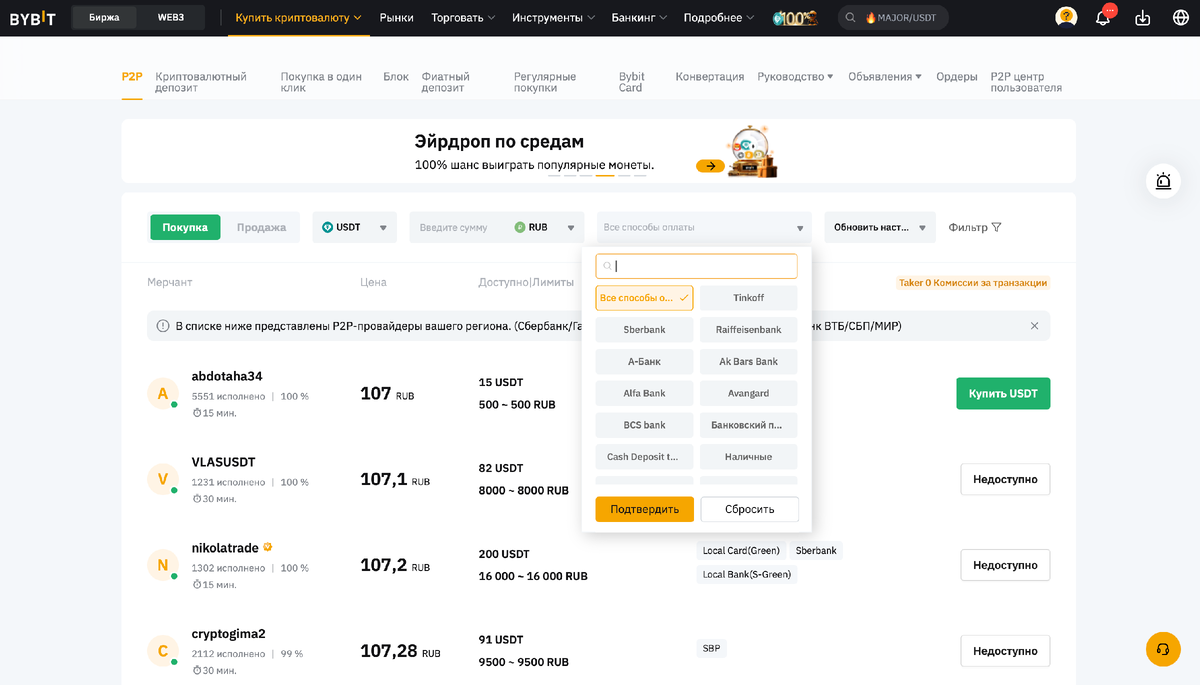This screenshot has height=685, width=1200.
Task: Open the Криптовалютный депозит tab
Action: 201,82
